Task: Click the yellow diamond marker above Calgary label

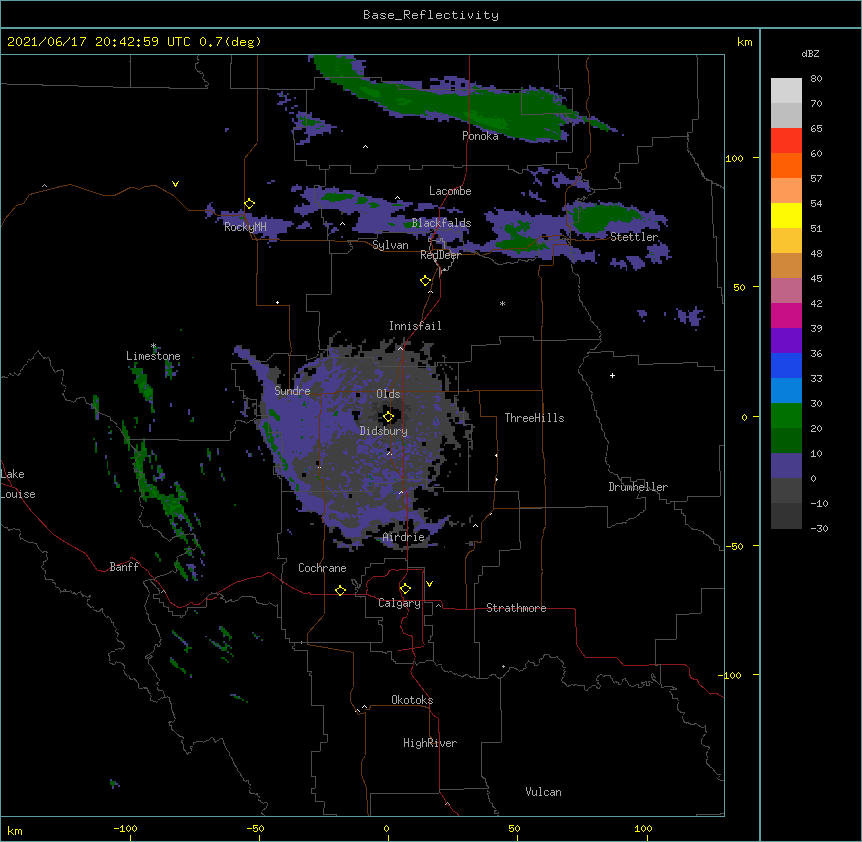Action: (405, 589)
